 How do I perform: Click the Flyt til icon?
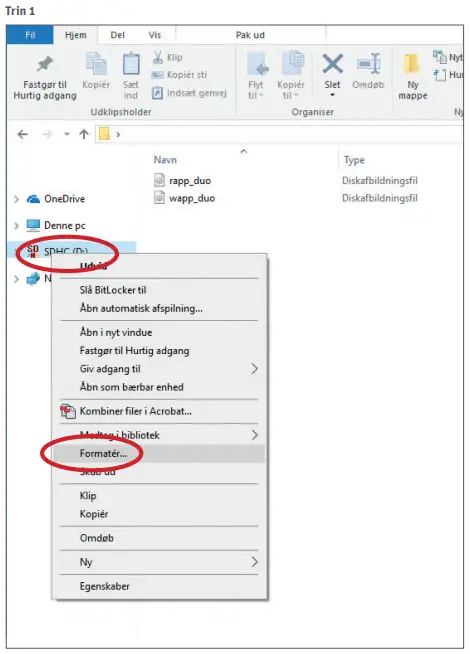tap(256, 64)
